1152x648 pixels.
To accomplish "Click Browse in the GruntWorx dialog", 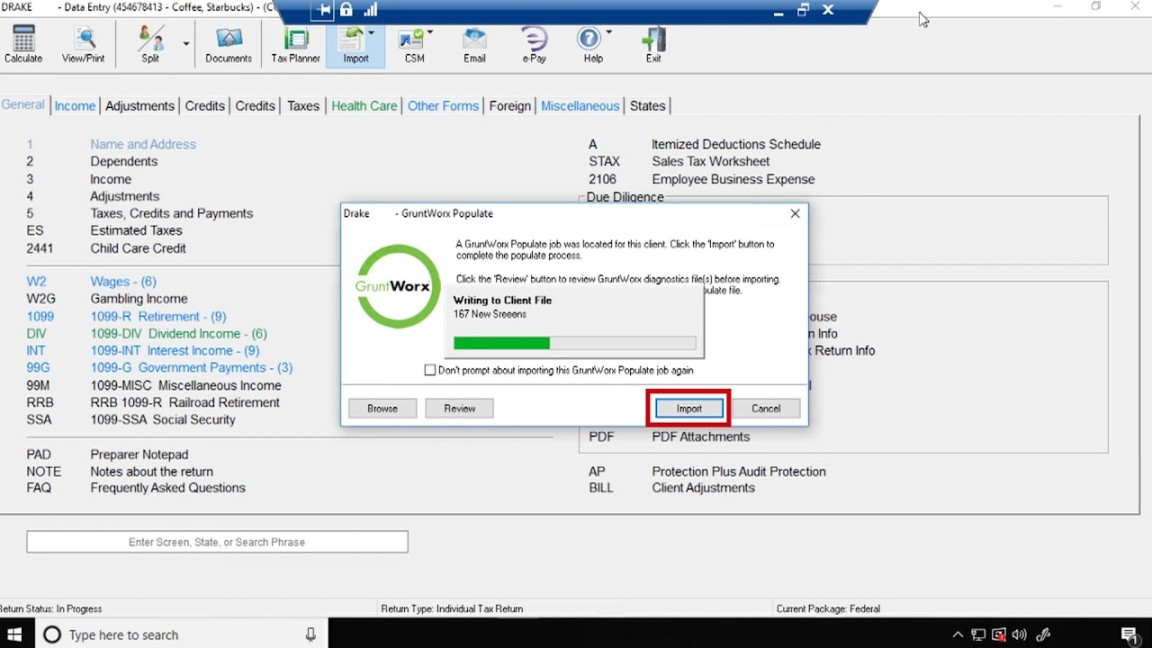I will [382, 408].
